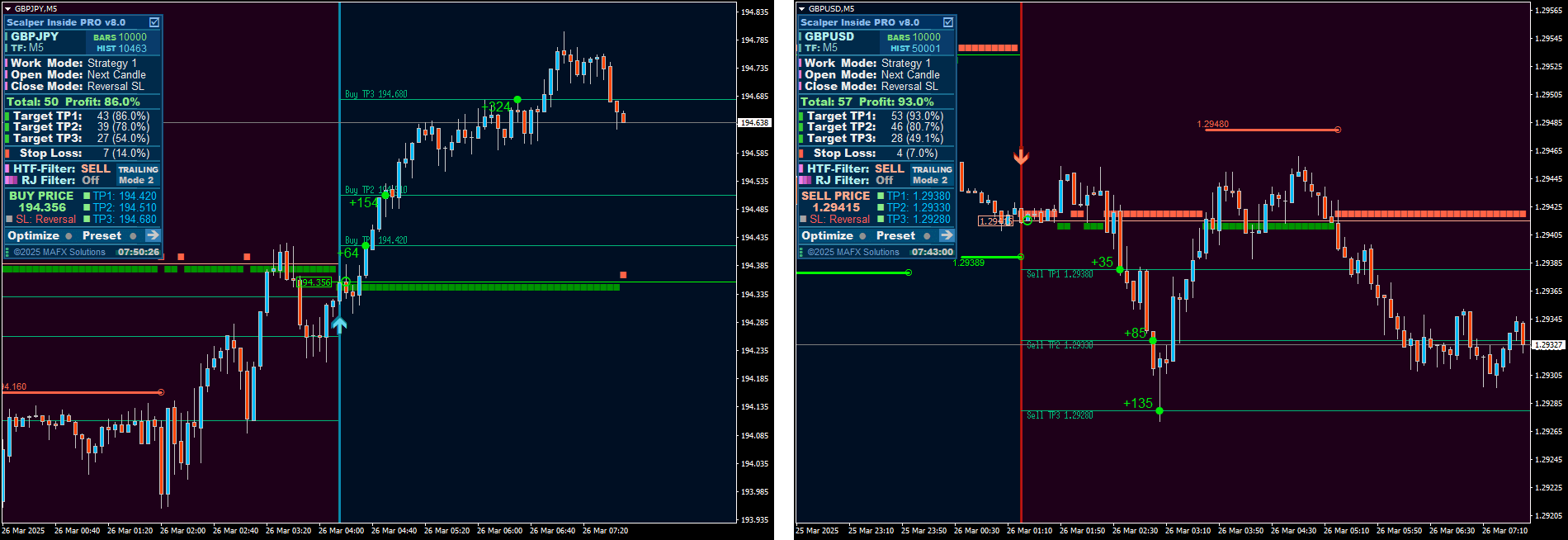Click the arrow icon next to Preset in GBPJPY panel
The width and height of the screenshot is (1568, 540).
153,235
